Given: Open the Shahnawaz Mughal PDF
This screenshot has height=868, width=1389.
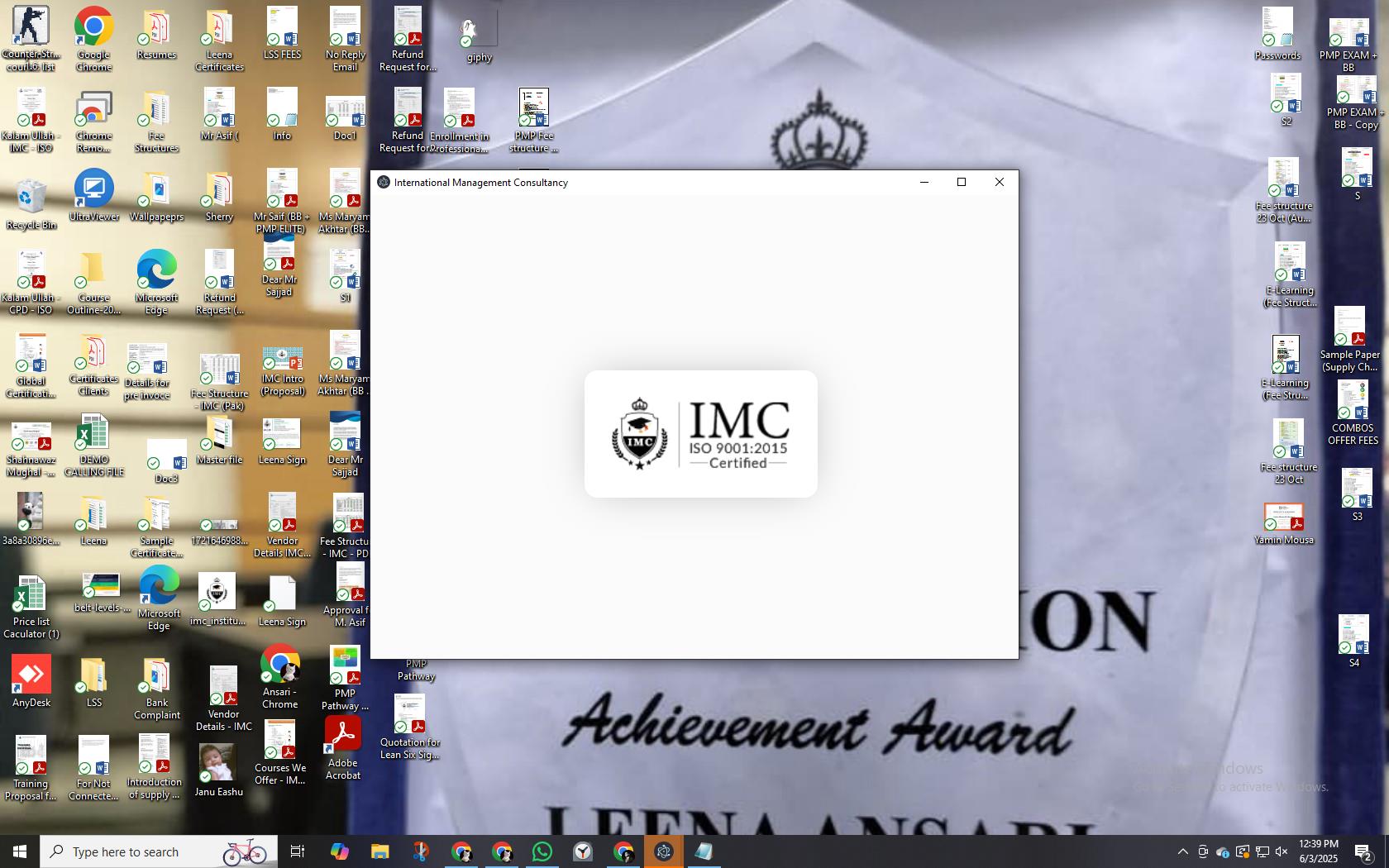Looking at the screenshot, I should 31,450.
